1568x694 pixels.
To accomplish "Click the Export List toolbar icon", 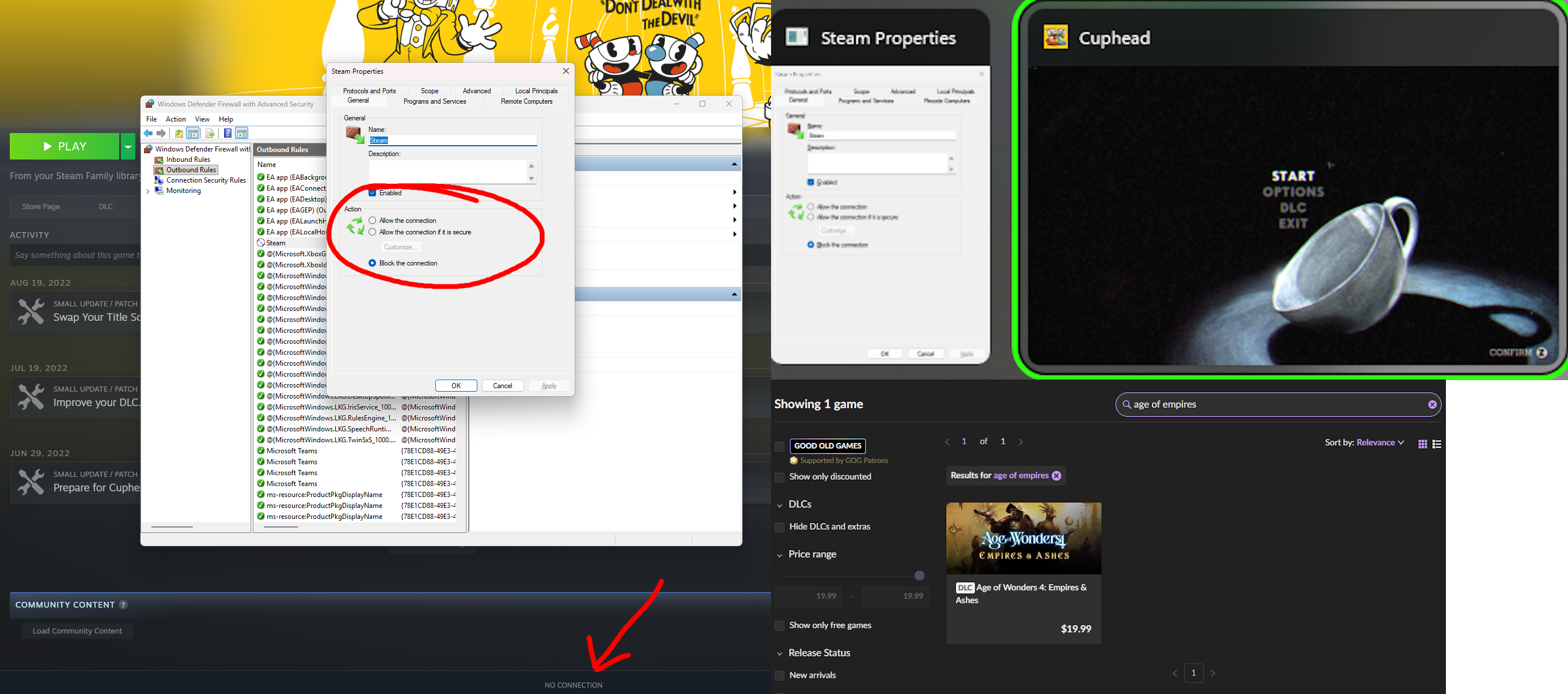I will click(210, 133).
